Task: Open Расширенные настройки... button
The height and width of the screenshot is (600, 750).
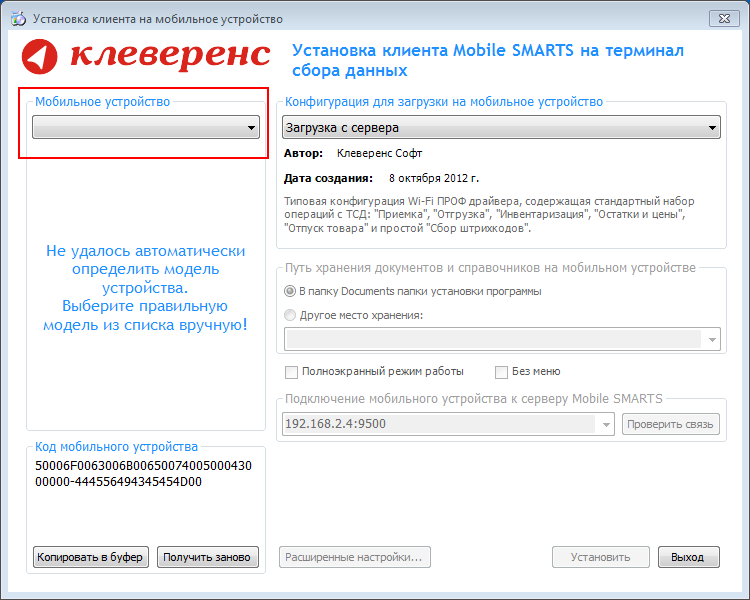Action: 354,557
